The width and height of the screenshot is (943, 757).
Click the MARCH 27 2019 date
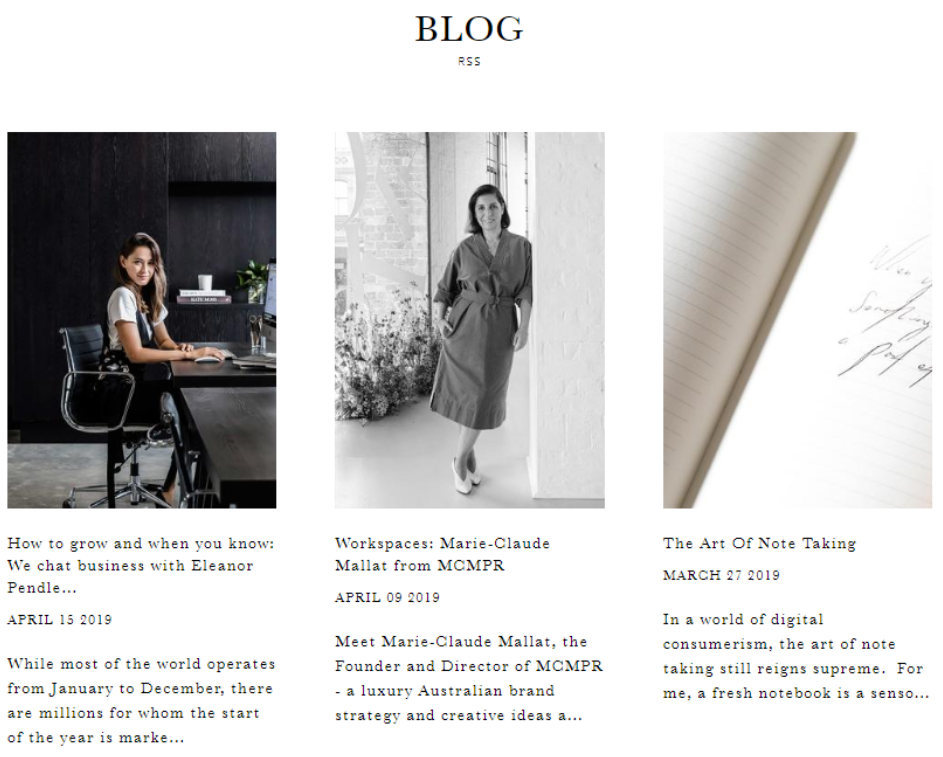(721, 575)
